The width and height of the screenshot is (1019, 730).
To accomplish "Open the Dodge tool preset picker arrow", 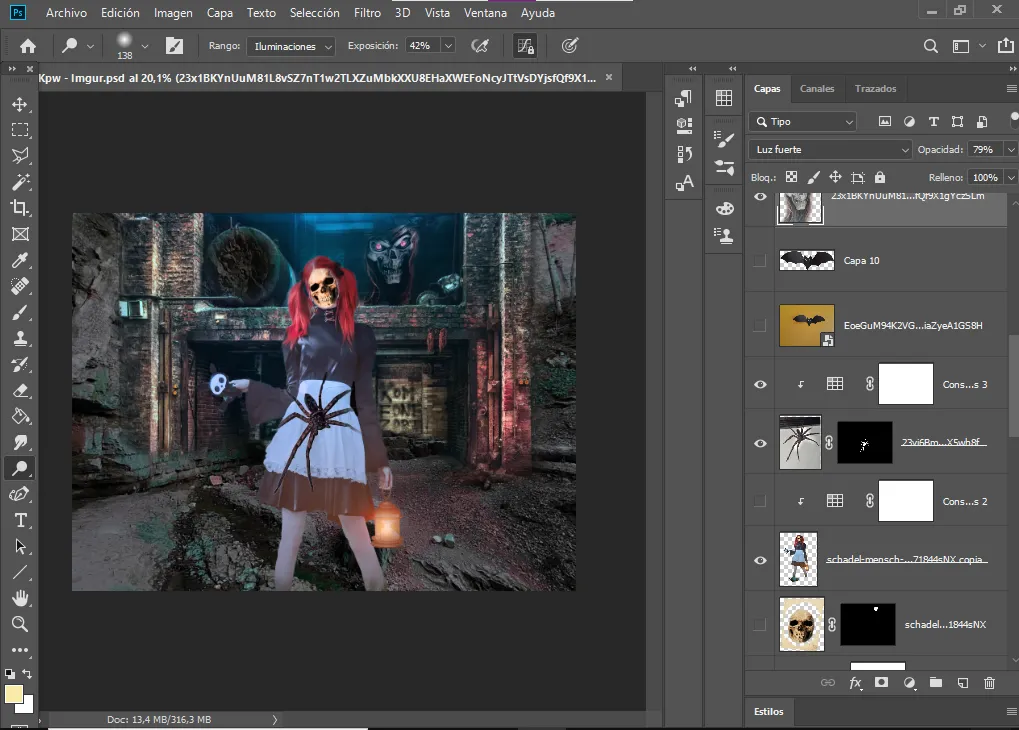I will [x=90, y=46].
